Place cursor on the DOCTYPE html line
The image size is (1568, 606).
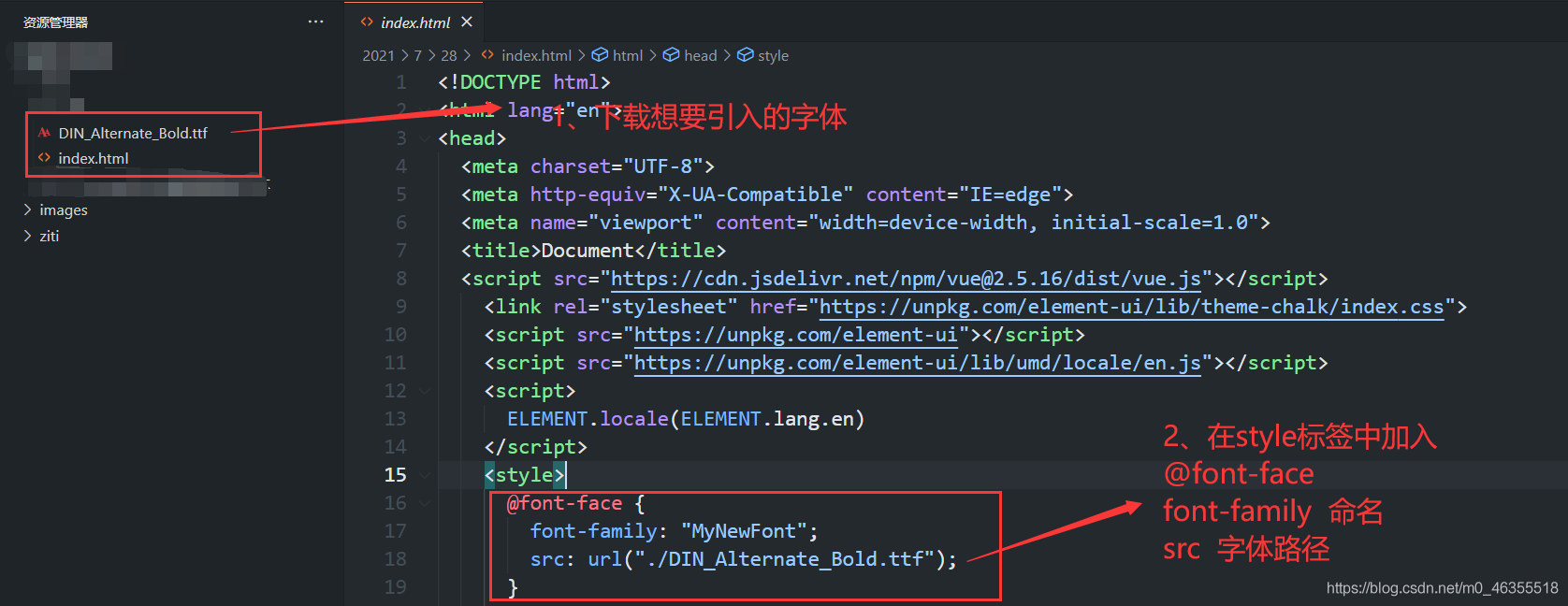524,82
